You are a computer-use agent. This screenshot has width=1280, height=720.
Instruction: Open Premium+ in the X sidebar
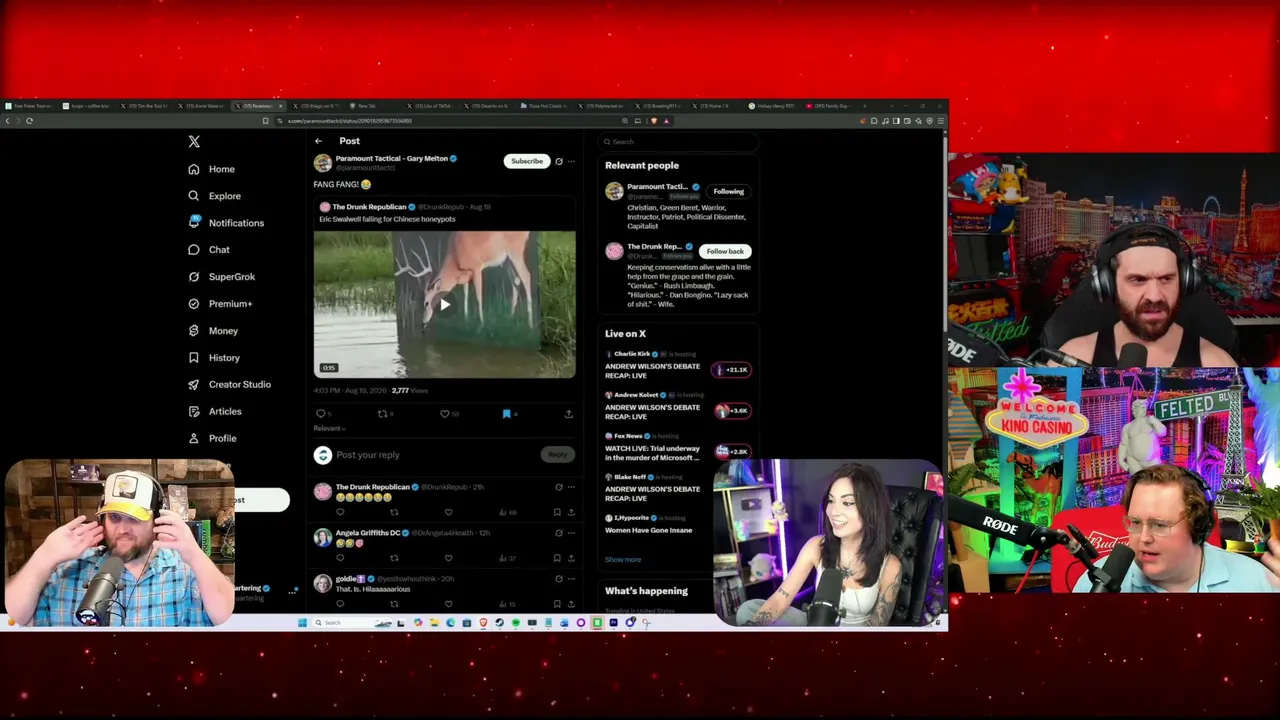pyautogui.click(x=220, y=304)
